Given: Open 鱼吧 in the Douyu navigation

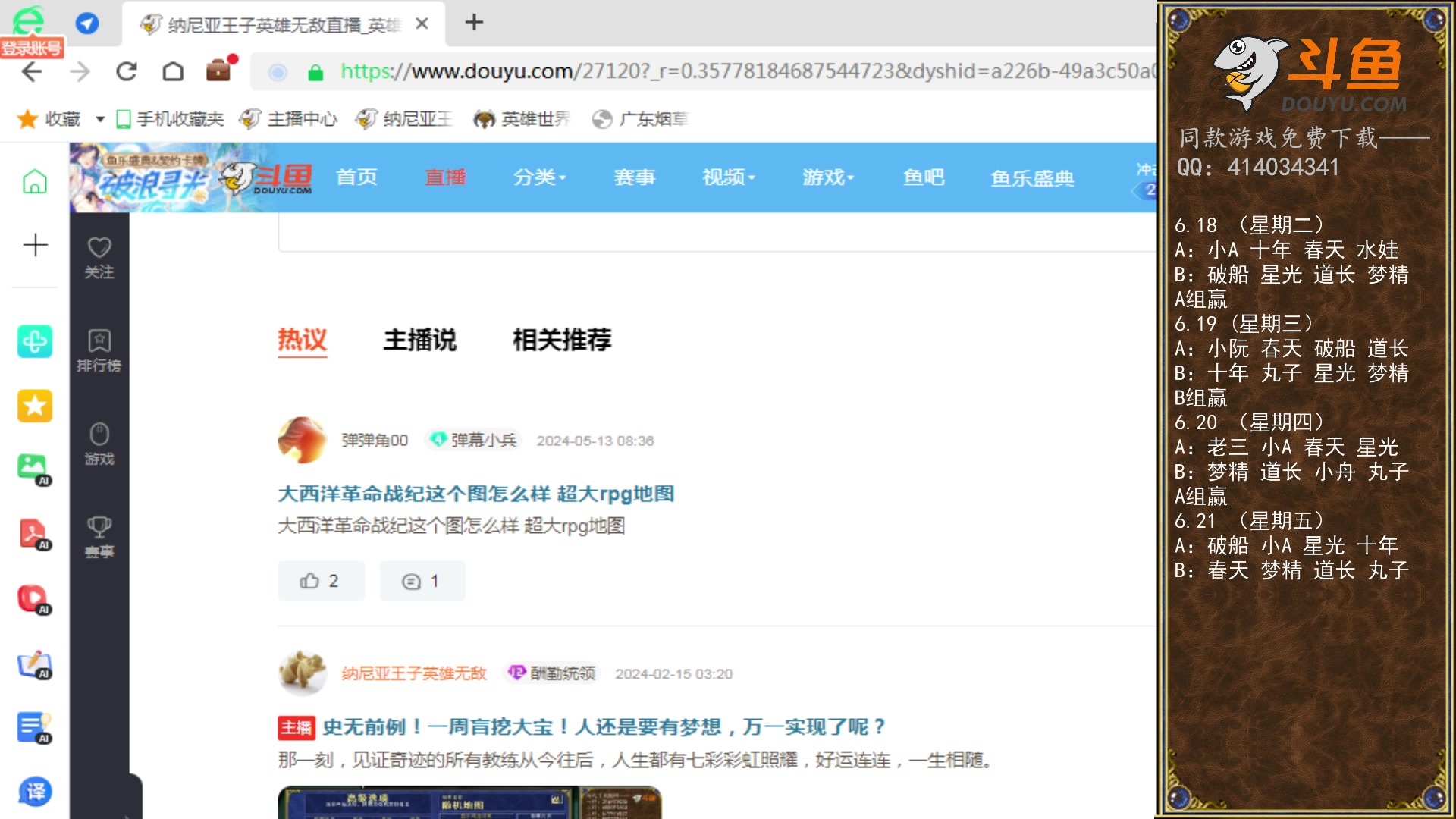Looking at the screenshot, I should pyautogui.click(x=924, y=177).
